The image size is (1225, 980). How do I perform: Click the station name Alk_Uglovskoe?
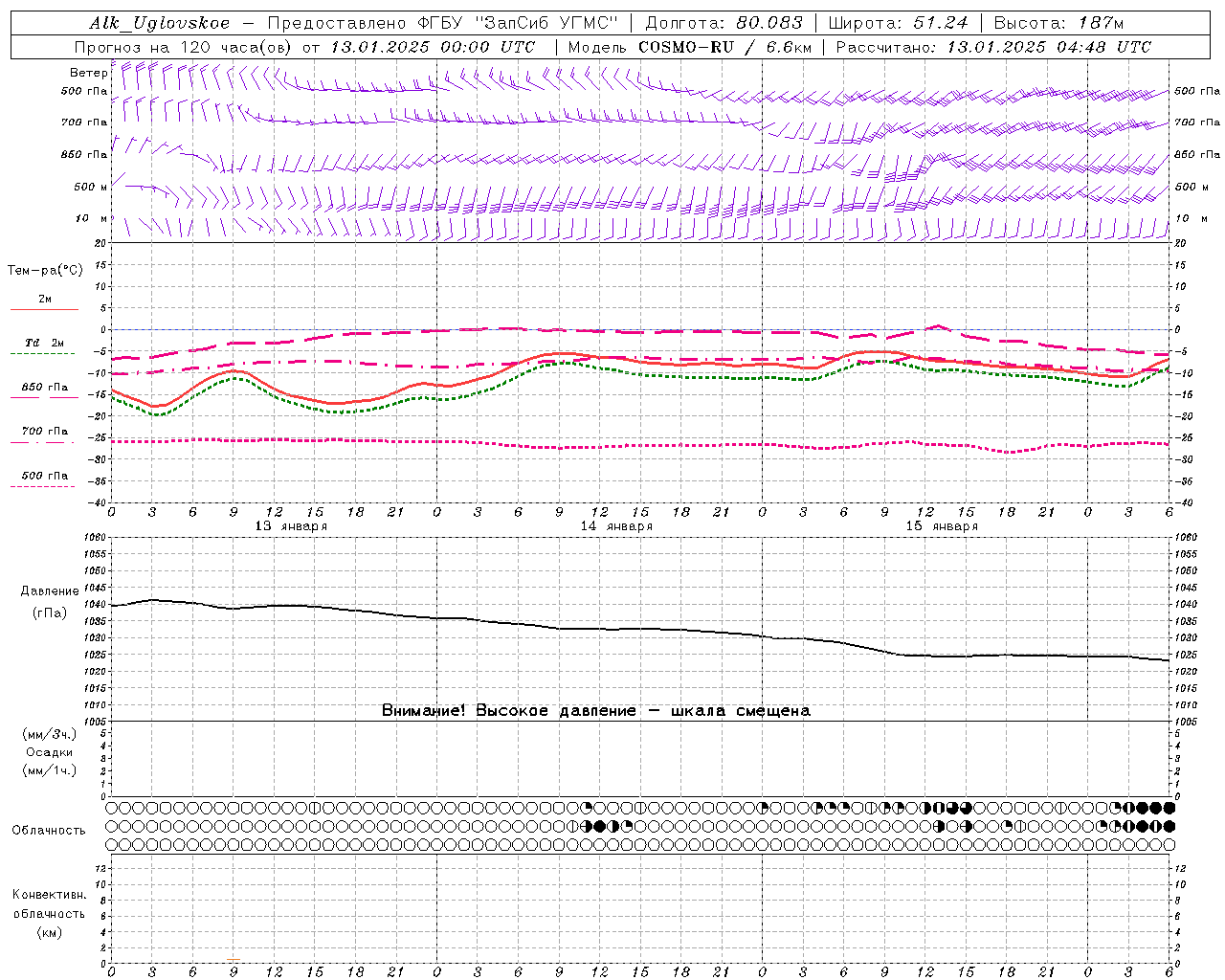pyautogui.click(x=160, y=23)
